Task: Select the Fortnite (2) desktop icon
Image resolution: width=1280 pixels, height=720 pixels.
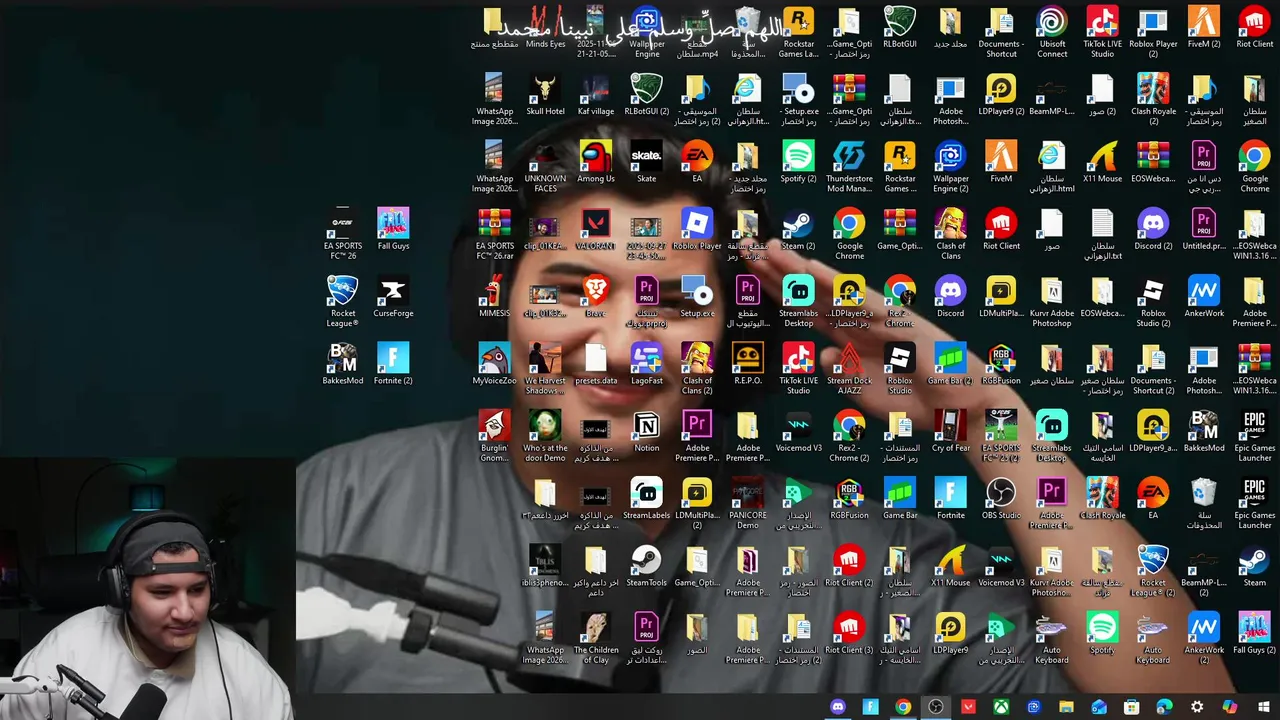Action: (393, 364)
